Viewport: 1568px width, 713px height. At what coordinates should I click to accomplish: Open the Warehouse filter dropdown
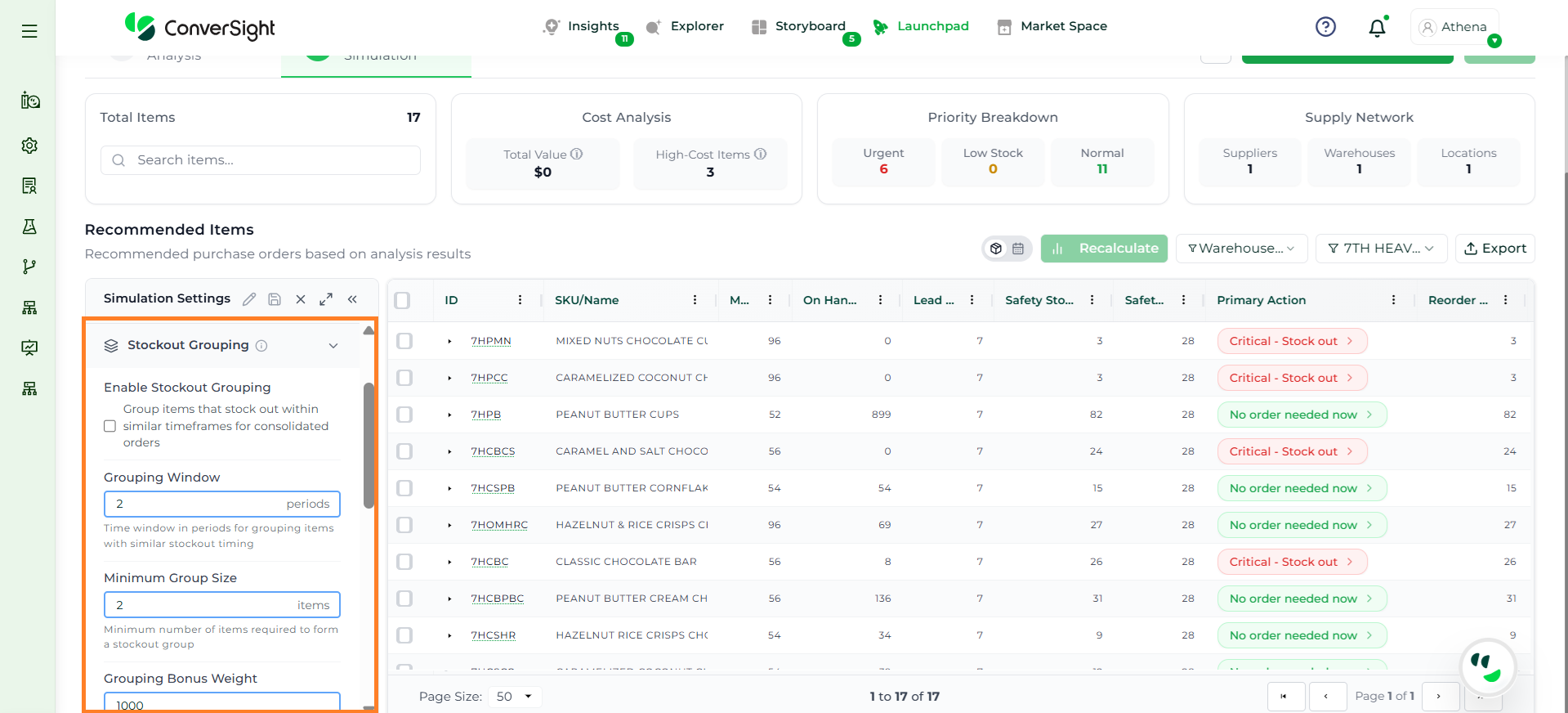point(1241,249)
